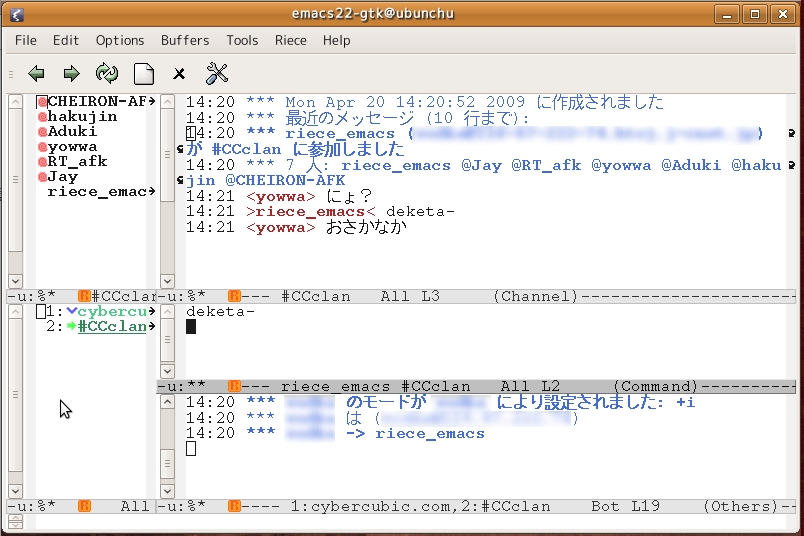
Task: Click the green arrow icon beside #CCclan
Action: pyautogui.click(x=72, y=326)
